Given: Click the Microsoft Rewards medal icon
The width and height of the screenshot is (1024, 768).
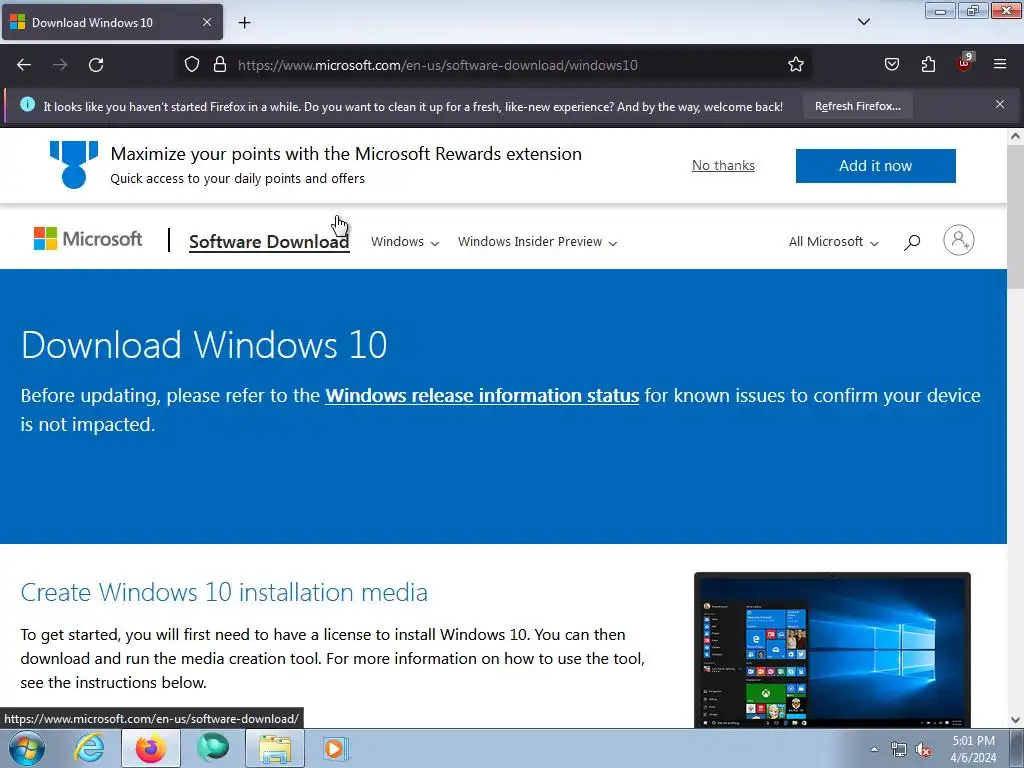Looking at the screenshot, I should [x=74, y=165].
